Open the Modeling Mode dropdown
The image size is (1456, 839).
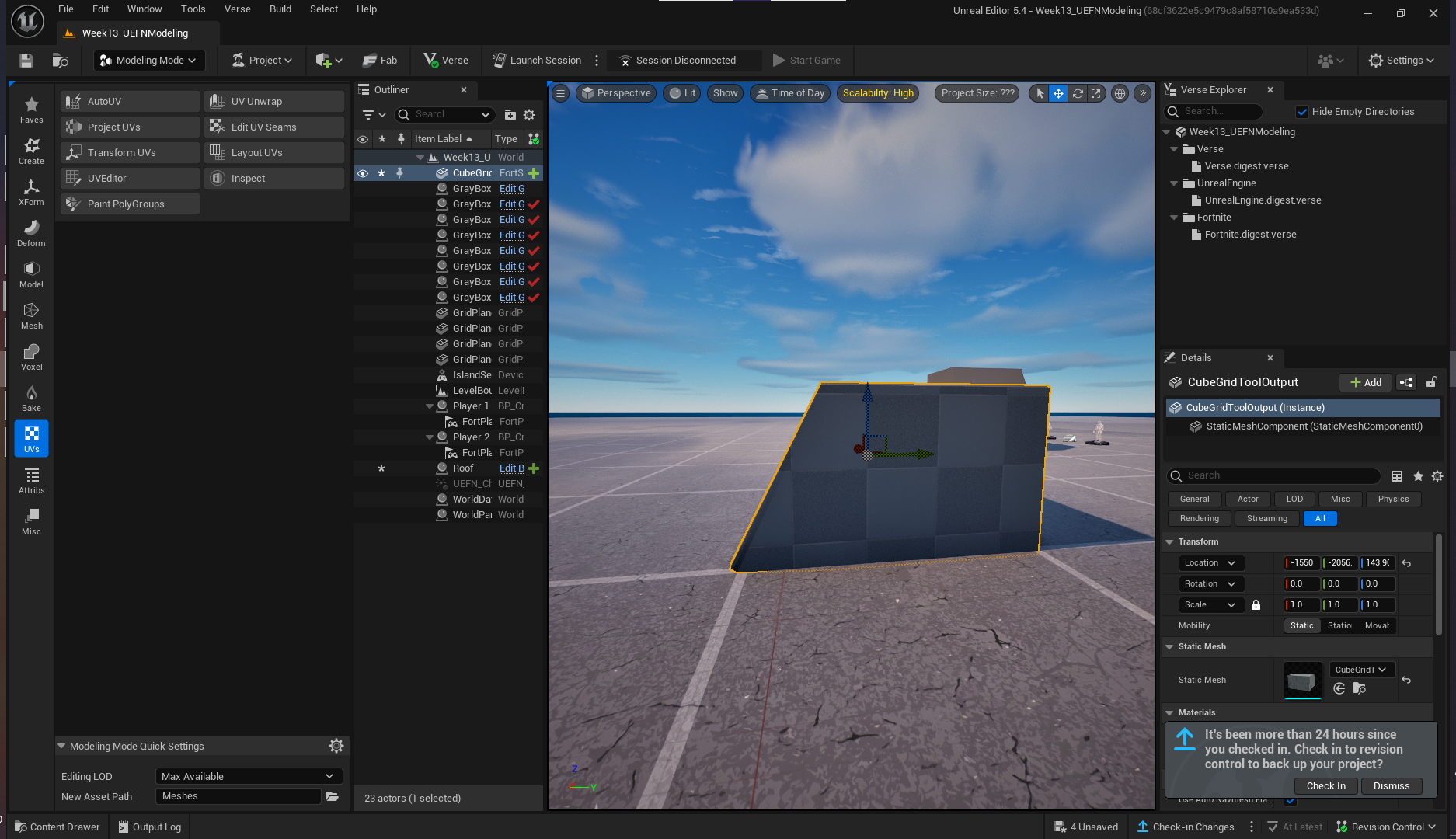click(149, 60)
